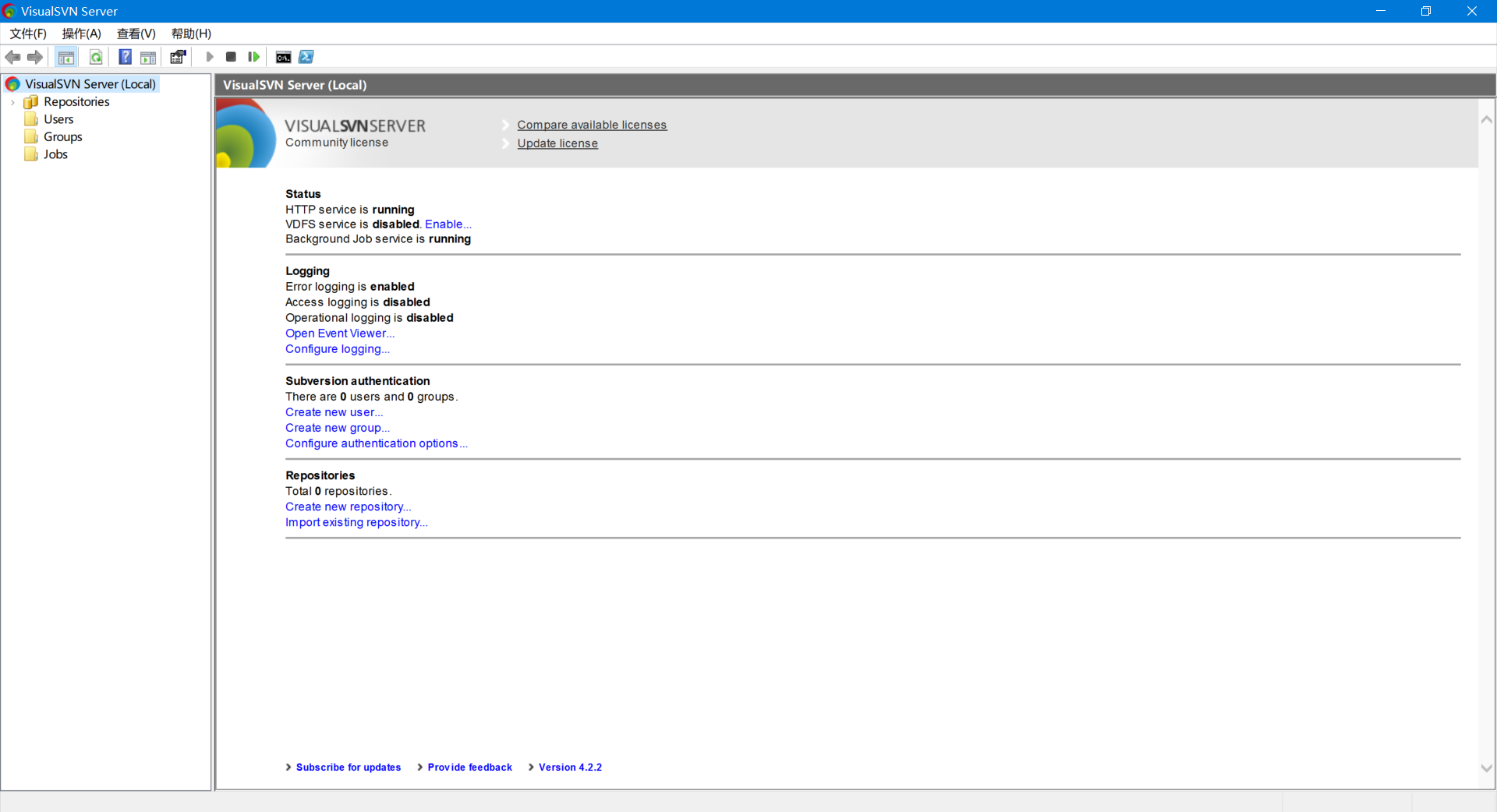Open the 文件(F) menu
The height and width of the screenshot is (812, 1497).
28,34
